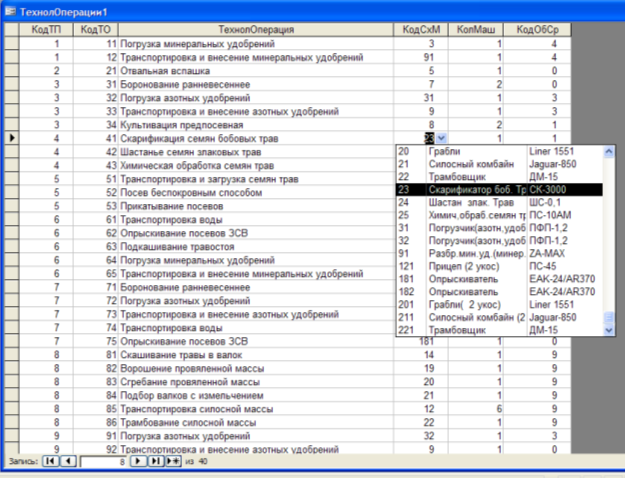Choose highlighted Скарификатор СК-3000 entry
This screenshot has height=478, width=625.
pos(499,190)
